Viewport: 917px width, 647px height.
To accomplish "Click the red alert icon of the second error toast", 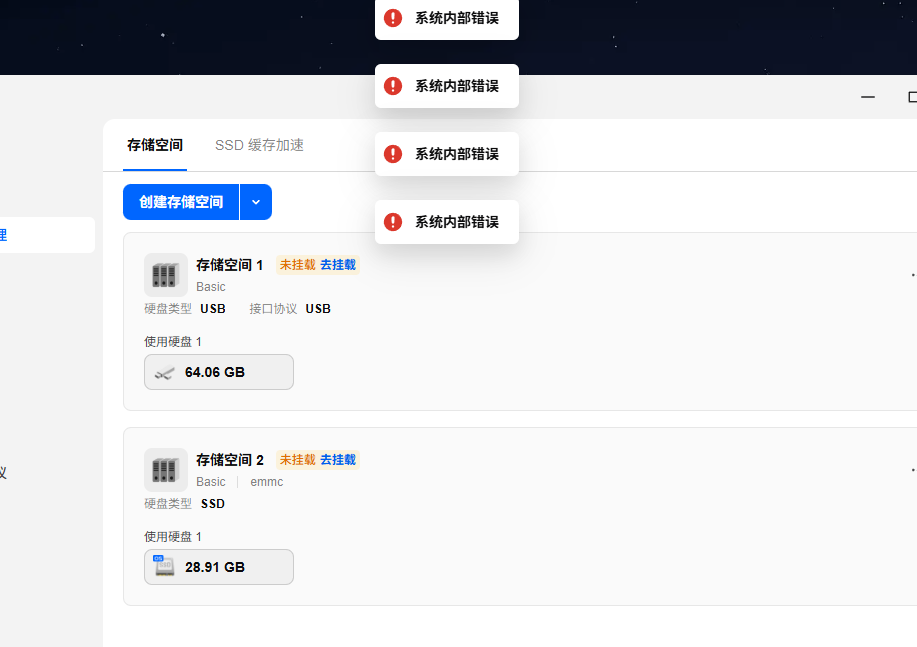I will coord(393,86).
